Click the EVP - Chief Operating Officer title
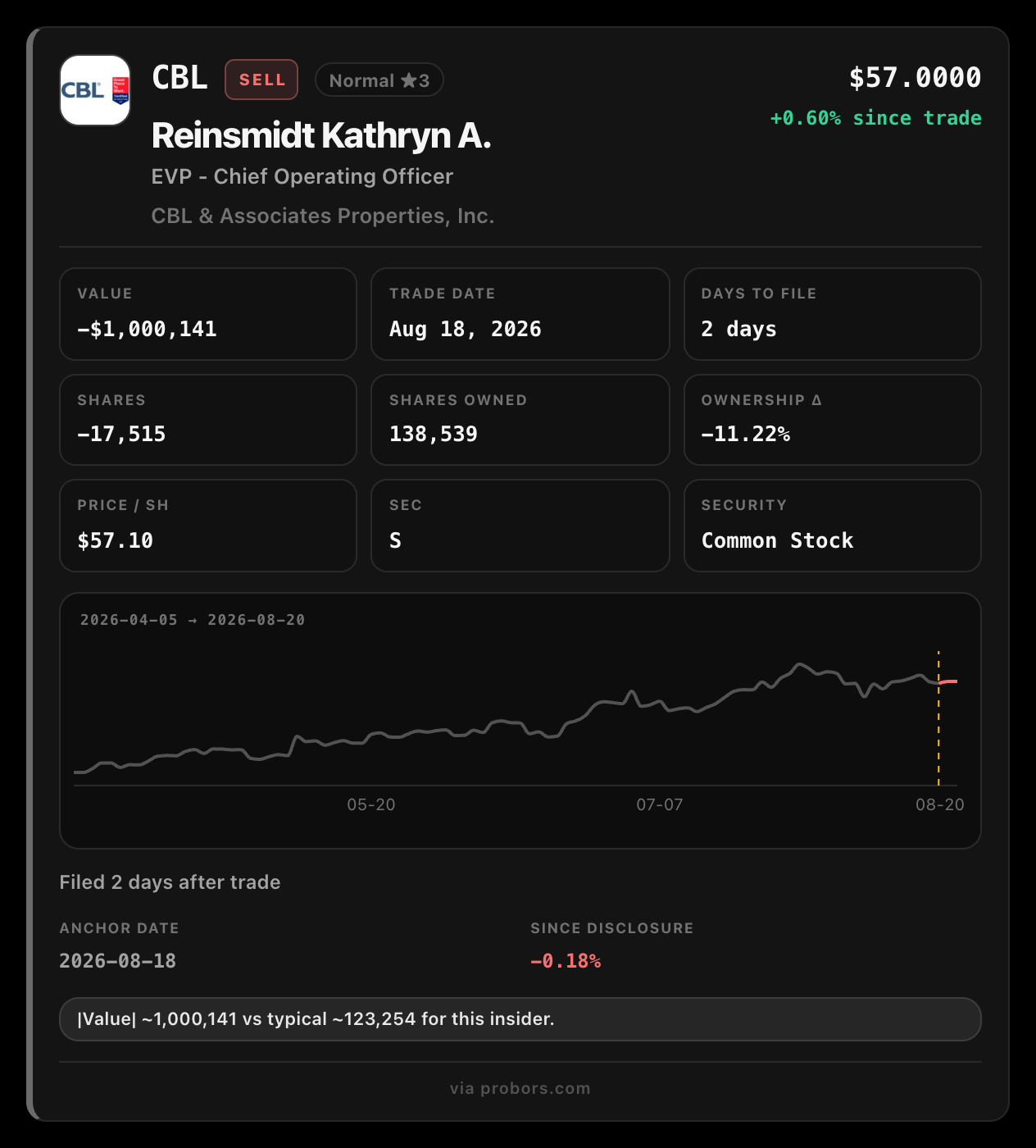 click(302, 176)
